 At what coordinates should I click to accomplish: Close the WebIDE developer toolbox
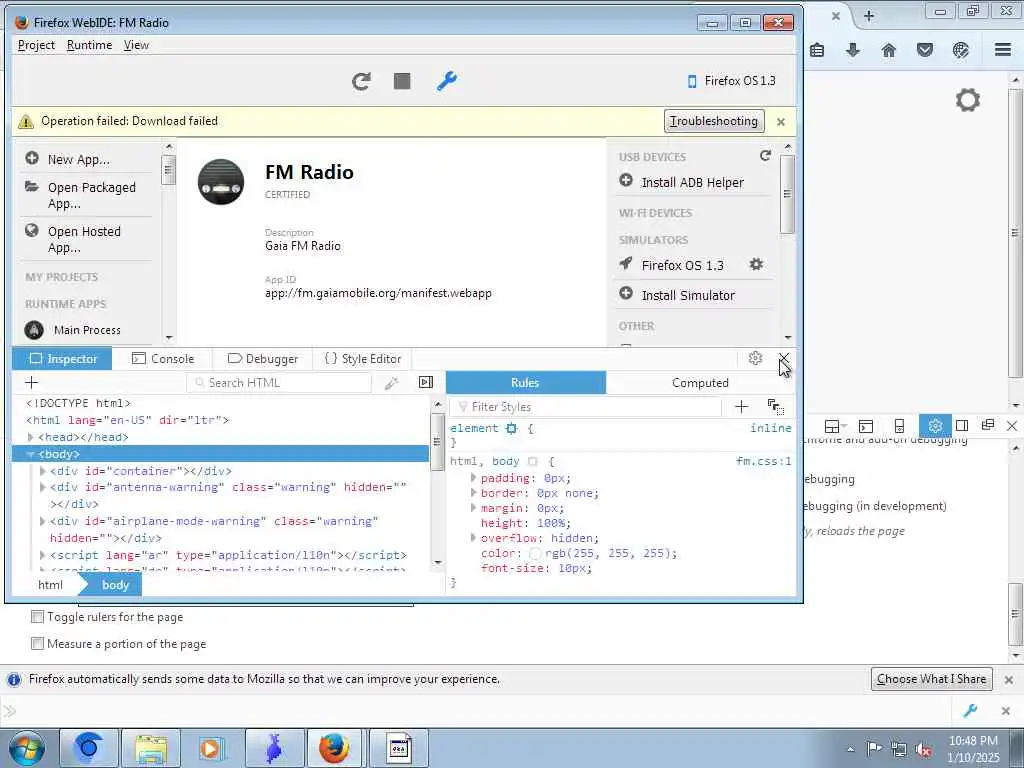click(x=784, y=358)
